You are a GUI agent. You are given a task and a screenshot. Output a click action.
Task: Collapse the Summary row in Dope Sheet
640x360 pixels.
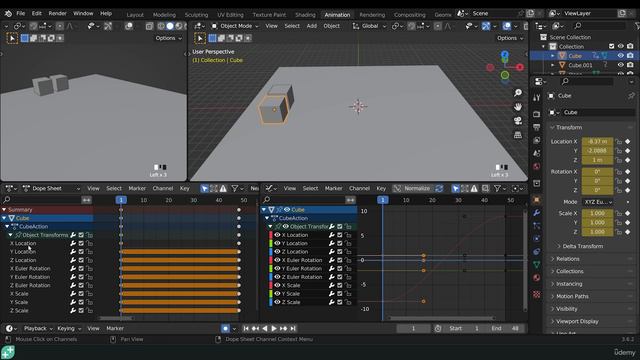click(4, 209)
